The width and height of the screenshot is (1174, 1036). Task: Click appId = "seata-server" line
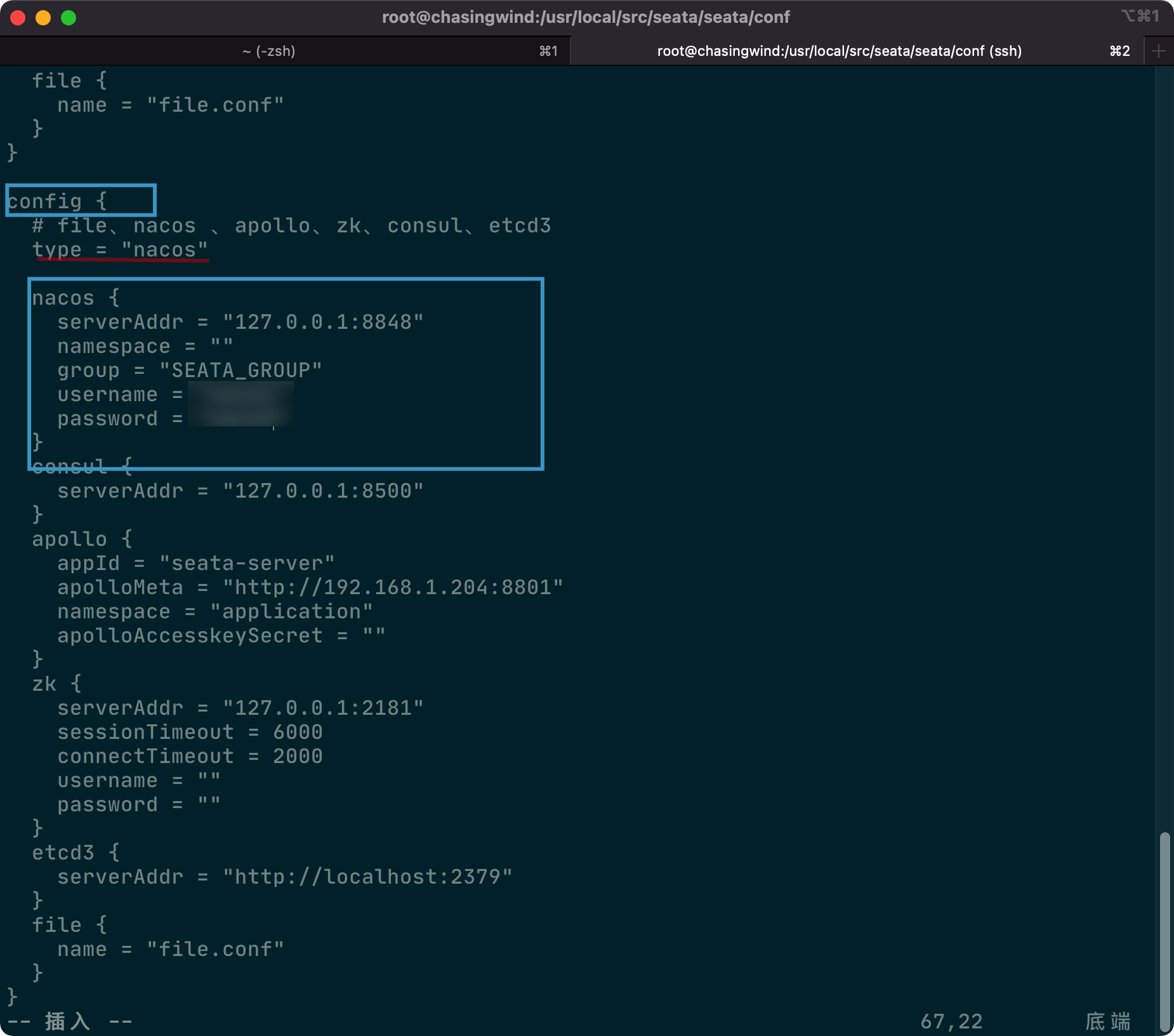196,563
